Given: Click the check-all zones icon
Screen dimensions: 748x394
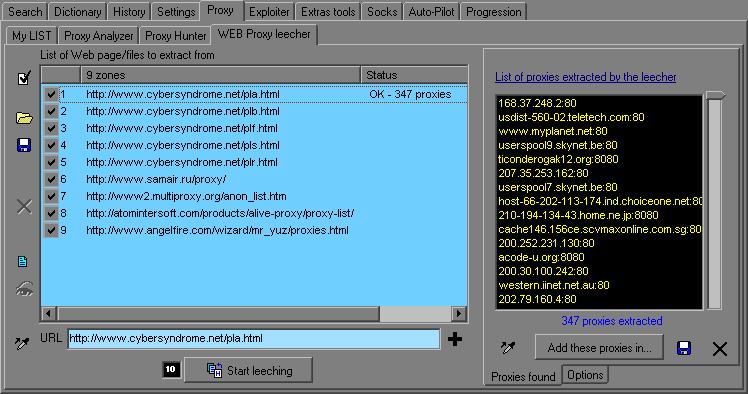Looking at the screenshot, I should coord(24,78).
